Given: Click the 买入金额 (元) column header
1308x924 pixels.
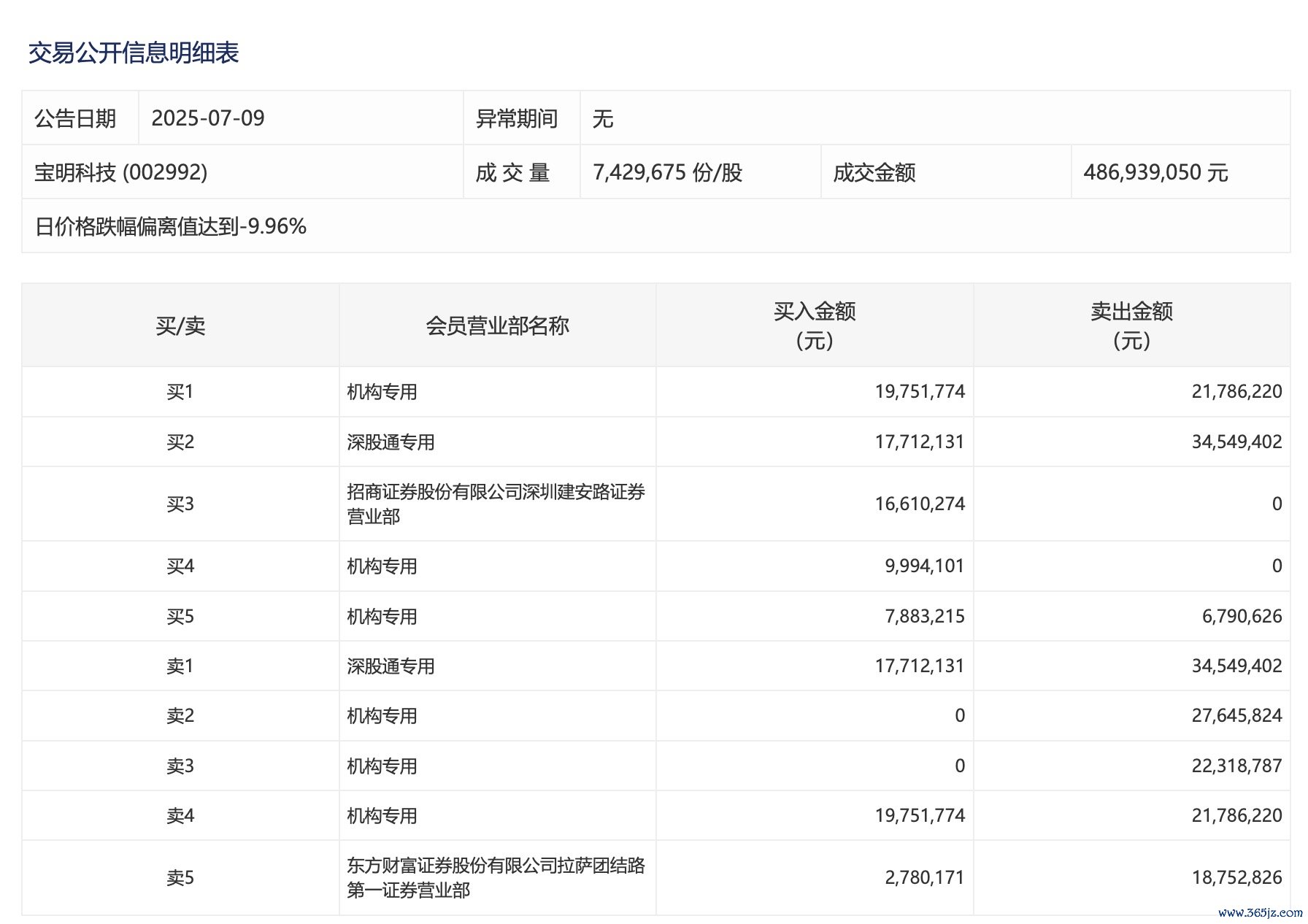Looking at the screenshot, I should tap(815, 326).
